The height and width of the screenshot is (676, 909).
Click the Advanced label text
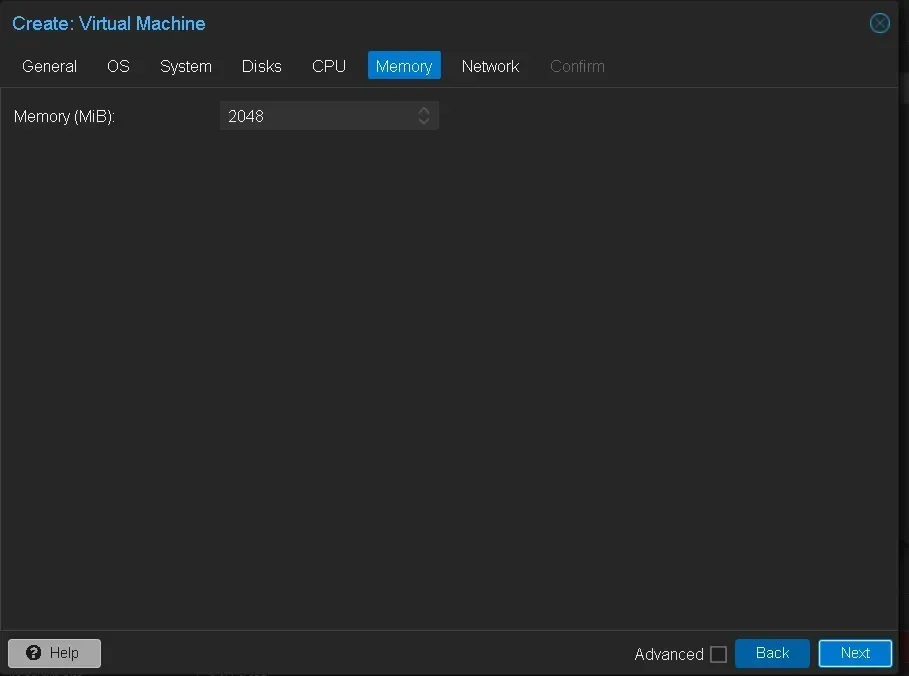[668, 654]
